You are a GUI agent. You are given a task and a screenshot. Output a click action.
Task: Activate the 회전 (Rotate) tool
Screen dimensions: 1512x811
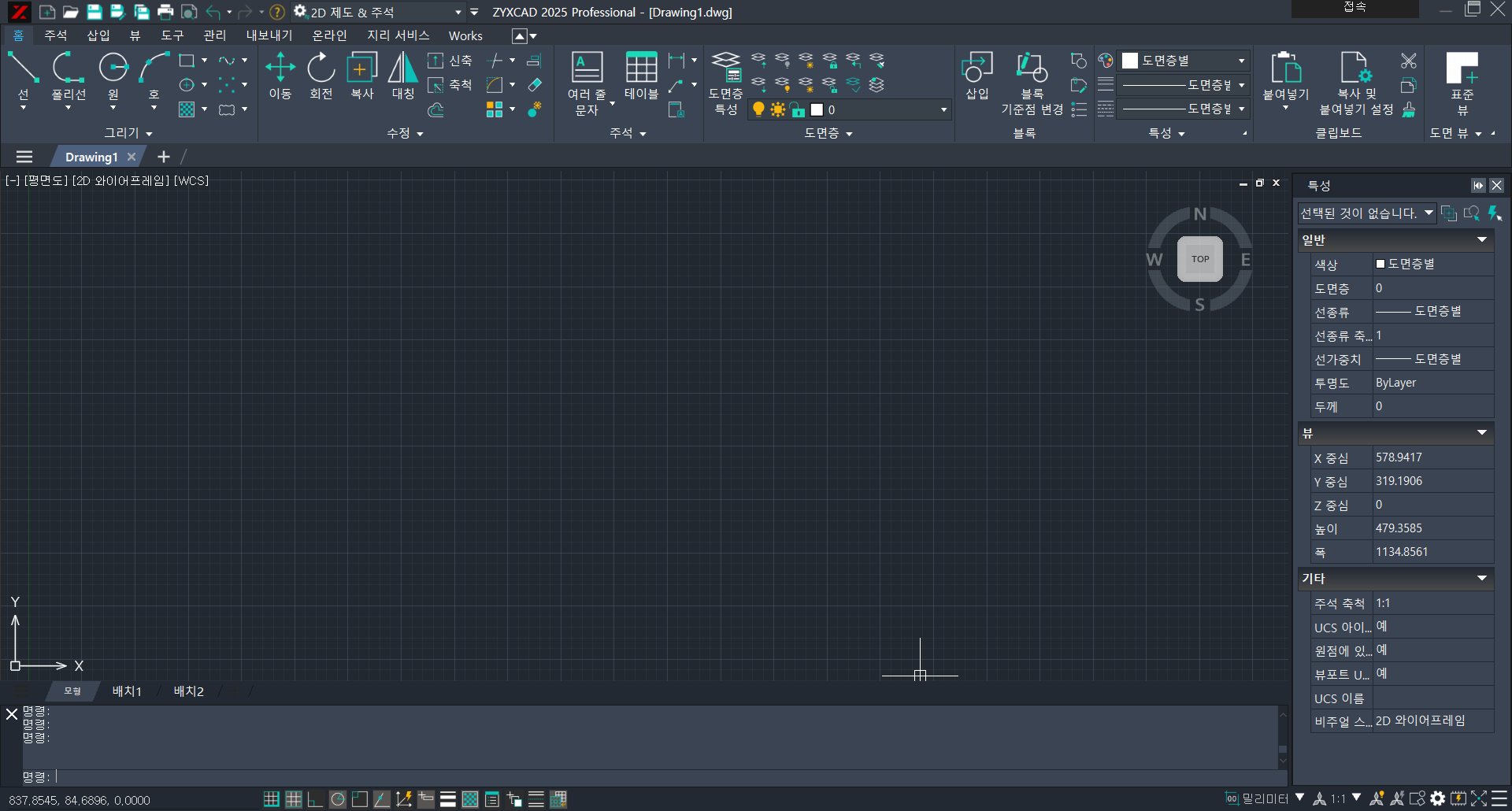click(321, 76)
